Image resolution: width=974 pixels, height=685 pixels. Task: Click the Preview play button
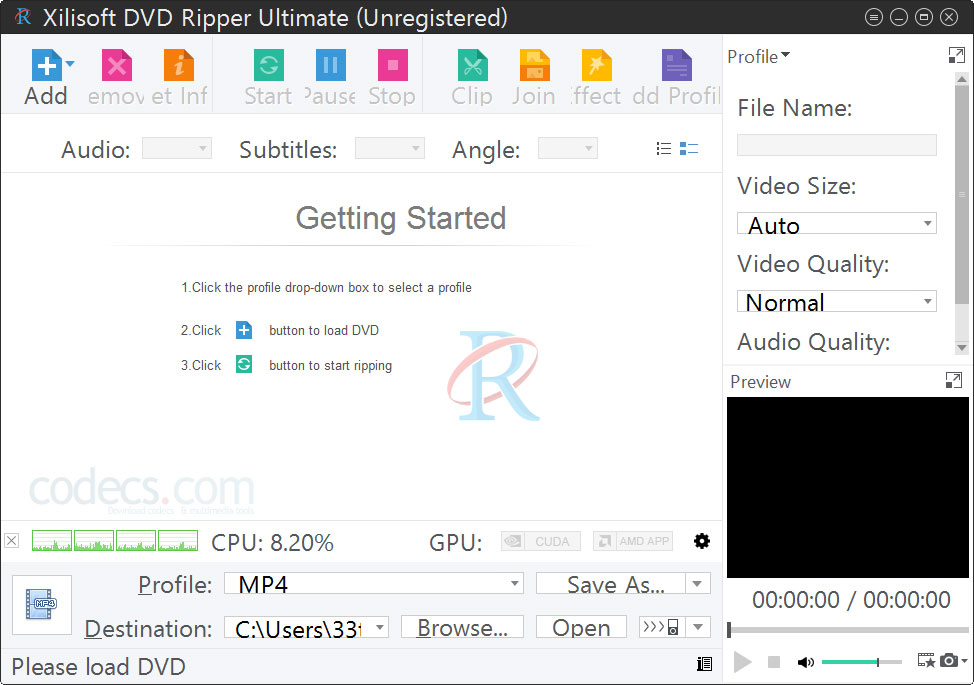click(742, 662)
